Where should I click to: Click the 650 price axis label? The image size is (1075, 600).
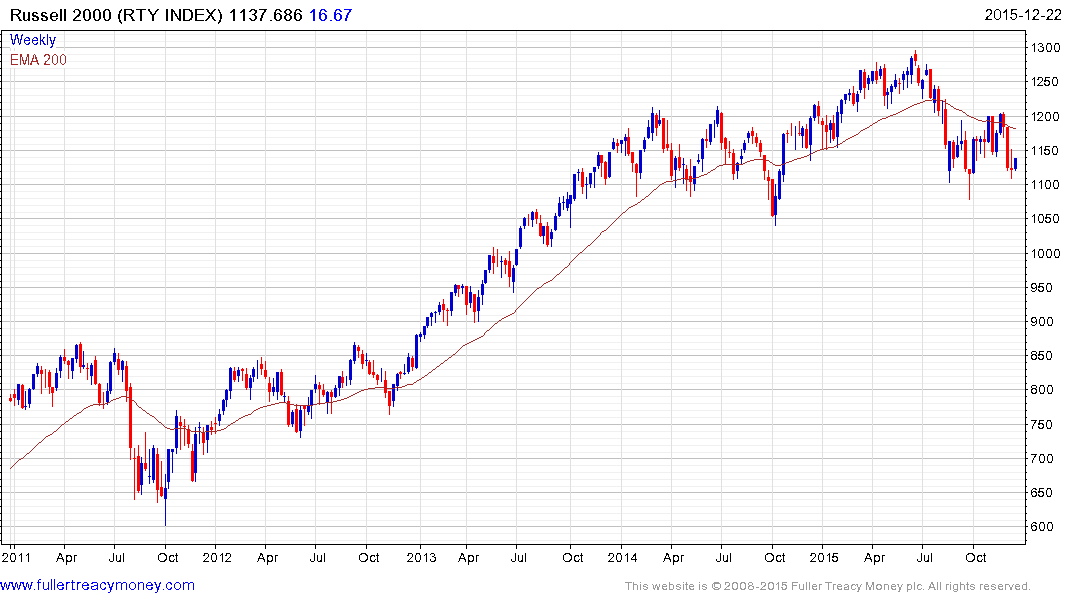pyautogui.click(x=1043, y=493)
